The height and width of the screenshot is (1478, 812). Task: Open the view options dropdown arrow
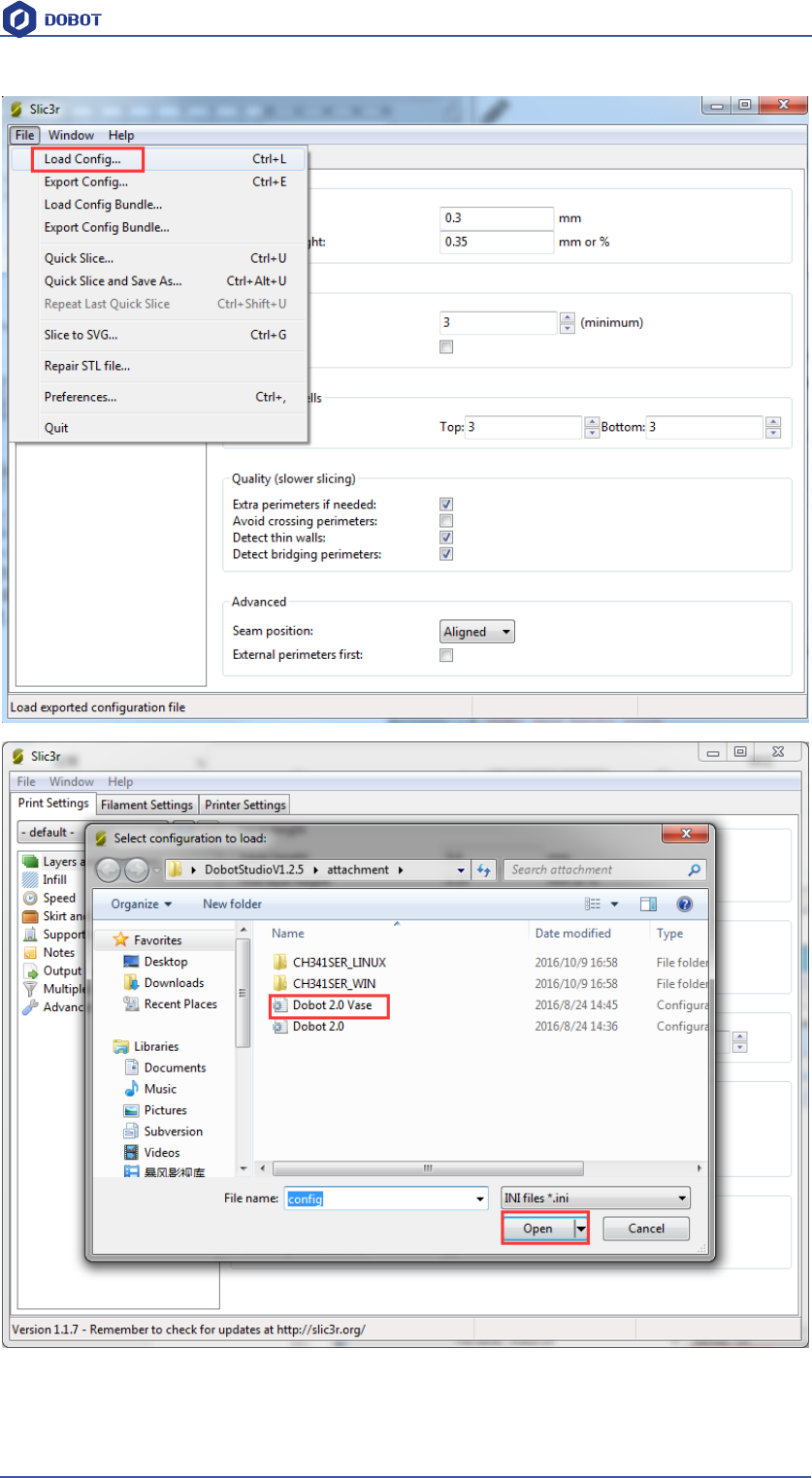(x=614, y=903)
